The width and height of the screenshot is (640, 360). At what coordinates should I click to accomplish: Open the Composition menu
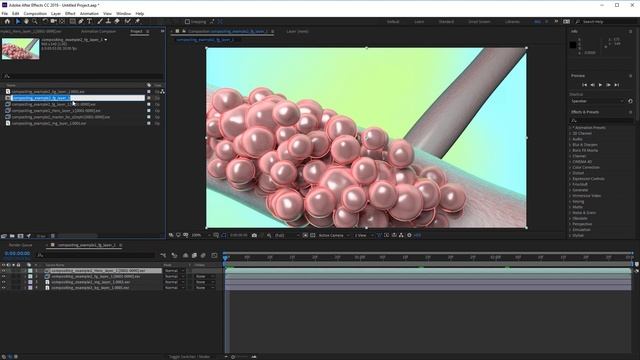[35, 13]
